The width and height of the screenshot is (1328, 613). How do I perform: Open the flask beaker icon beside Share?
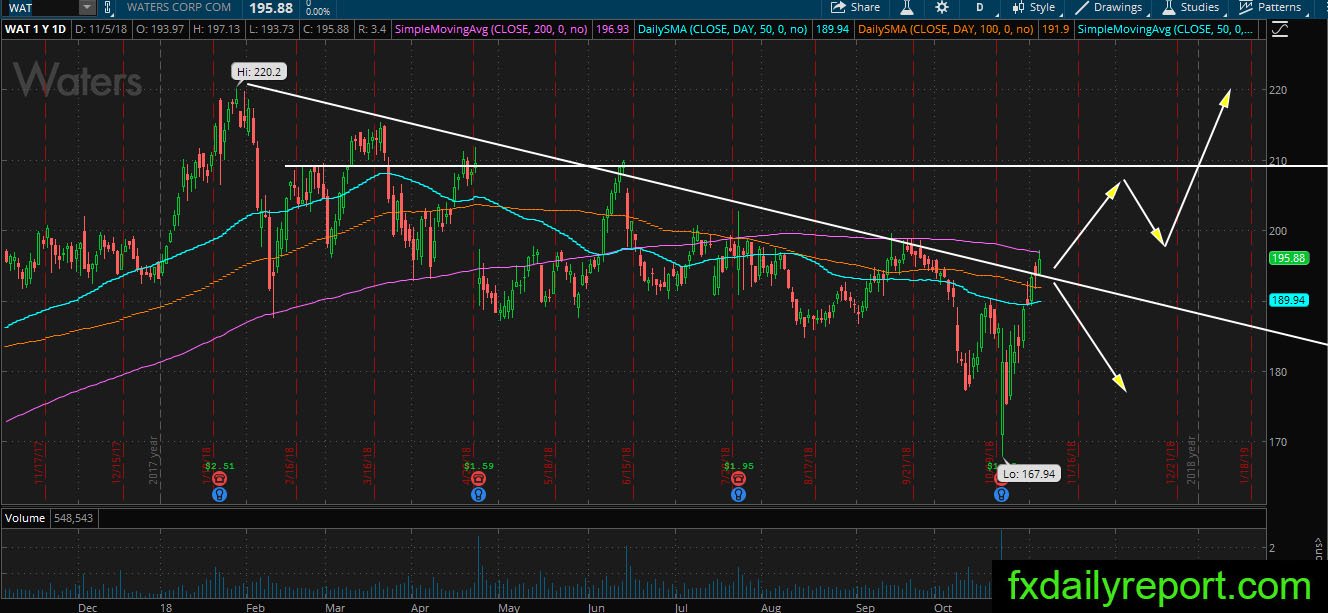tap(906, 7)
